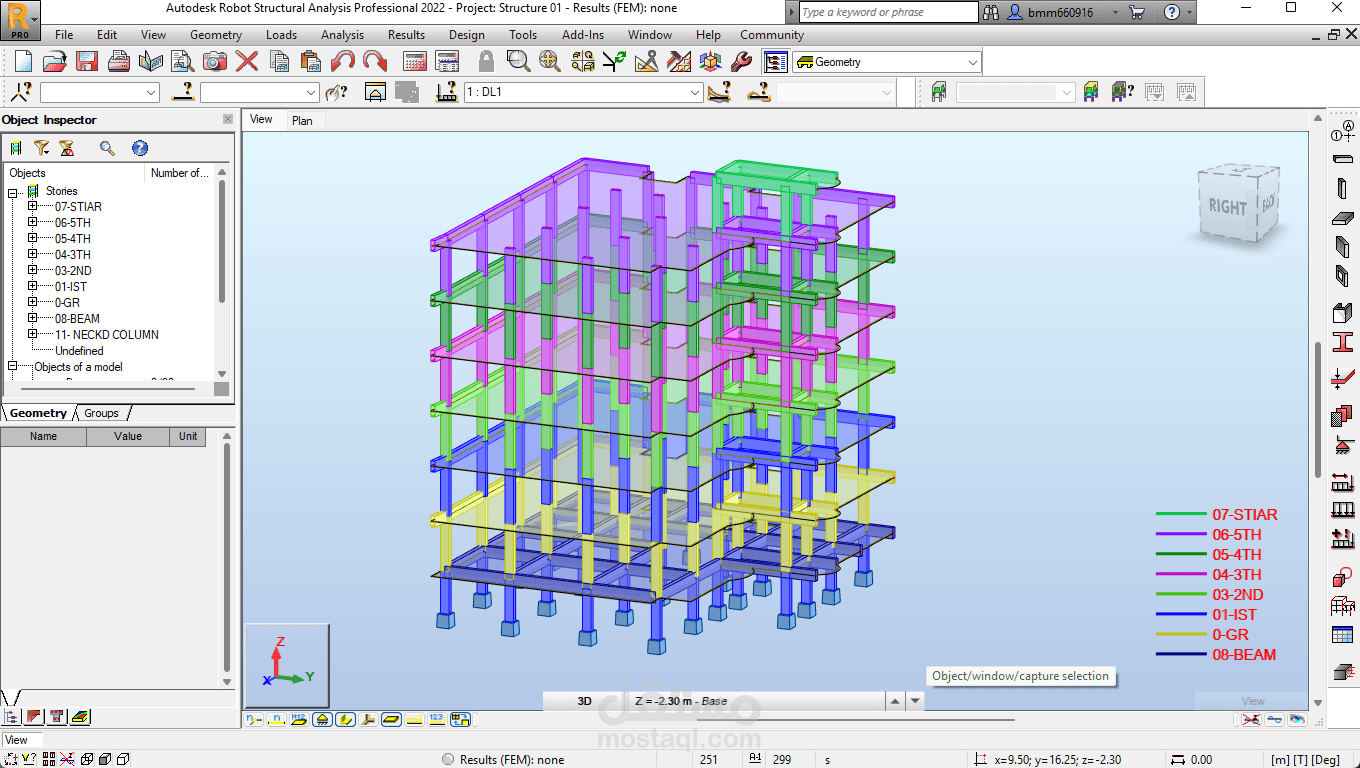The width and height of the screenshot is (1360, 768).
Task: Open the 1 : DL1 load case dropdown
Action: tap(695, 92)
